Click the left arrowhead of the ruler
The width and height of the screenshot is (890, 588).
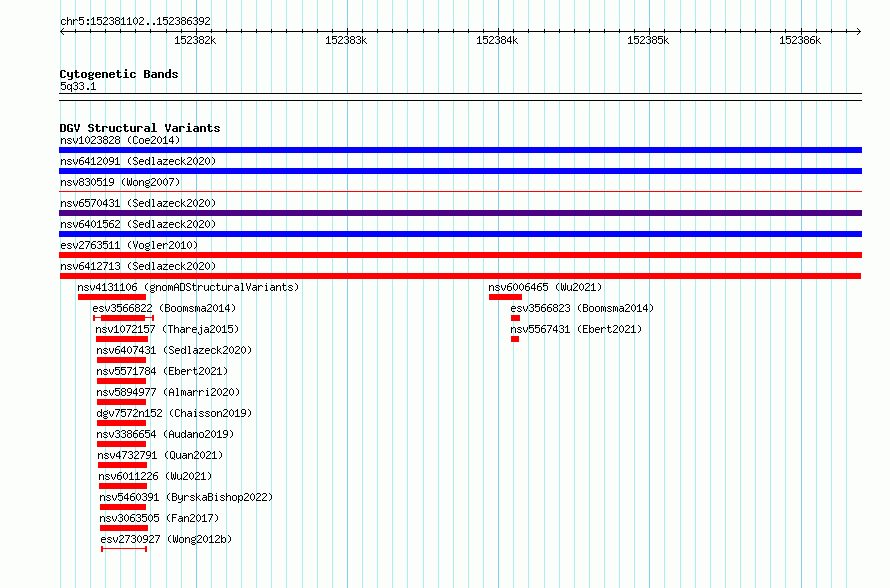click(x=62, y=31)
